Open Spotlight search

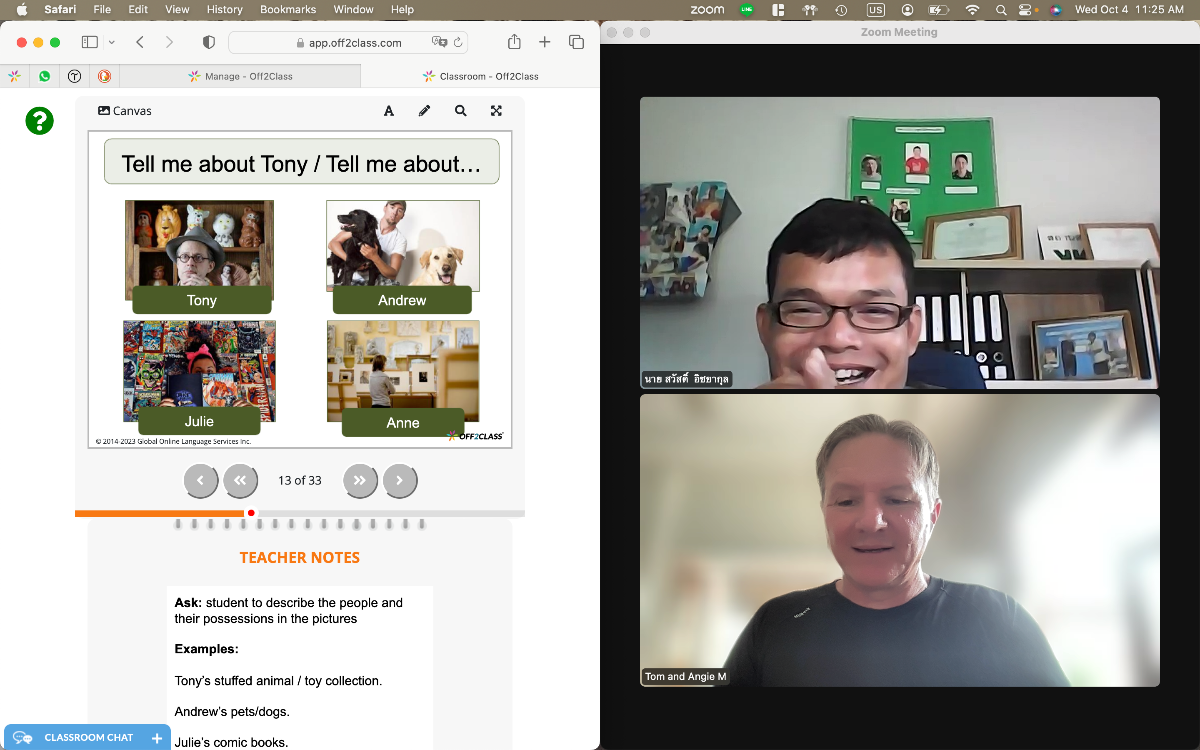(x=1003, y=9)
